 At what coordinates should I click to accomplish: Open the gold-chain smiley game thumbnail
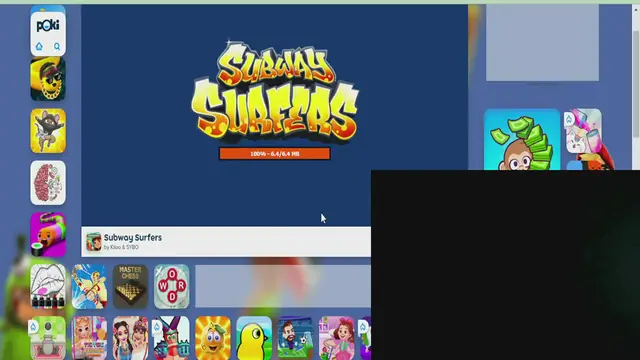[x=48, y=79]
